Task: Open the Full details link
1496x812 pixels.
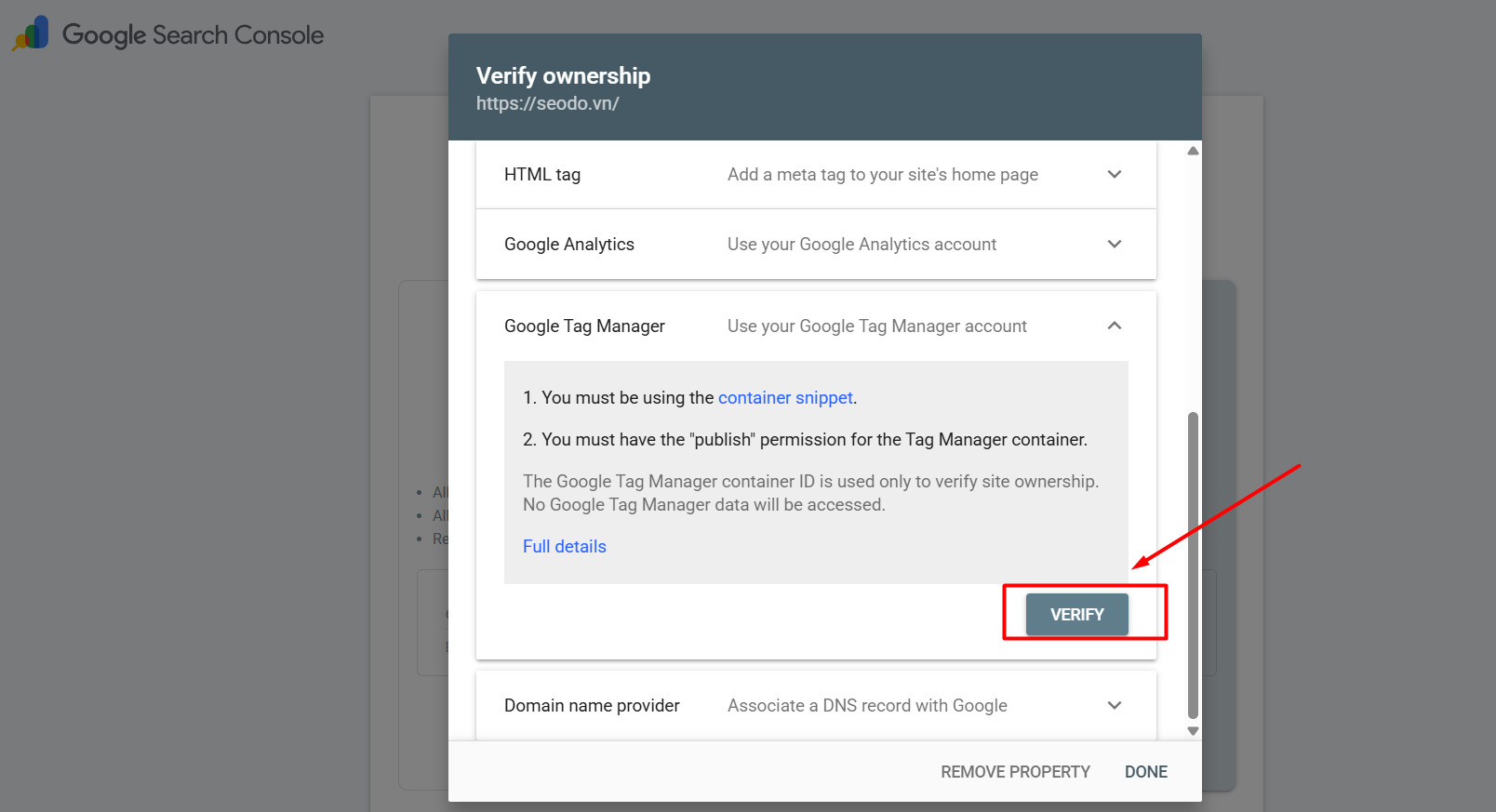Action: pyautogui.click(x=564, y=546)
